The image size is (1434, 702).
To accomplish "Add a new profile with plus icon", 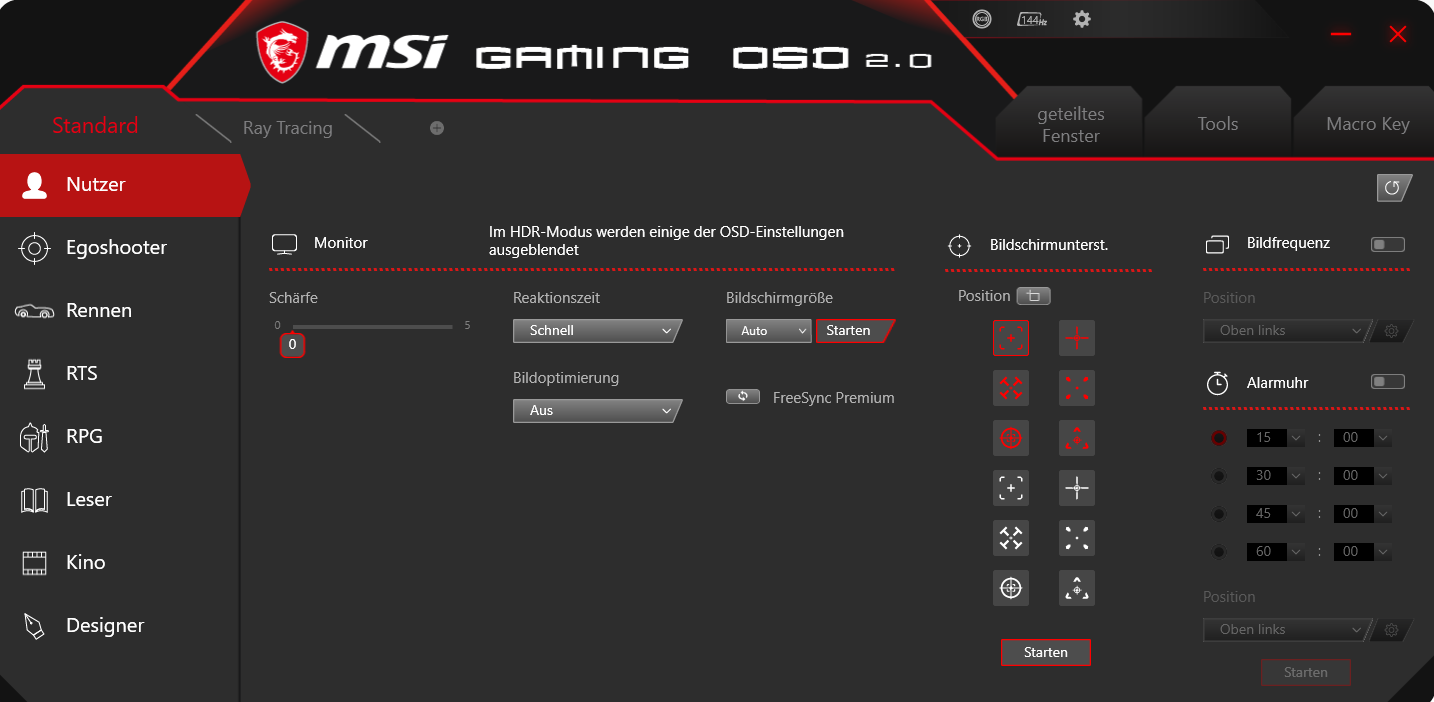I will 437,128.
